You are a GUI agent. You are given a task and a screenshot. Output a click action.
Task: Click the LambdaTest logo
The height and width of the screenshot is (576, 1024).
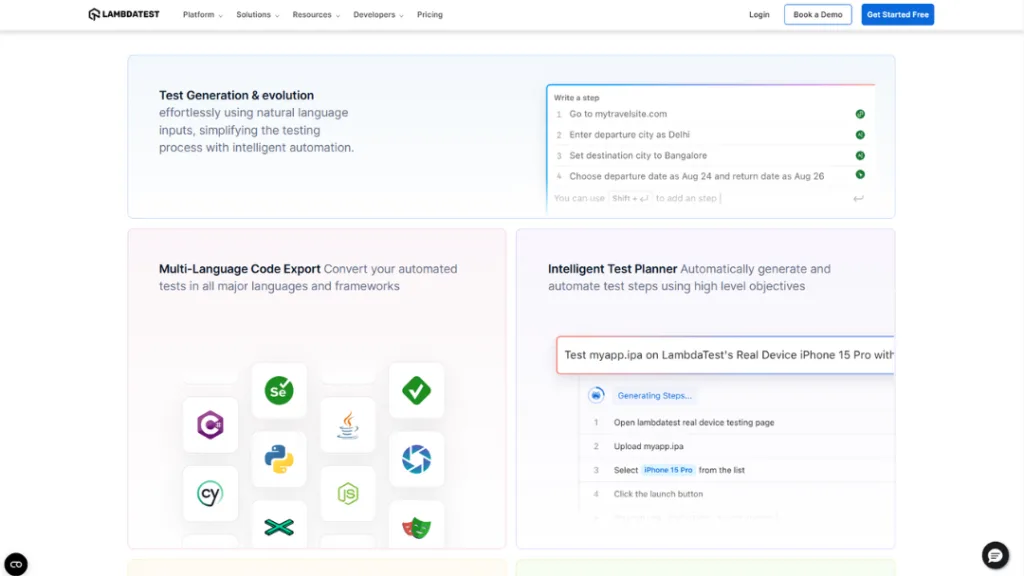tap(123, 14)
